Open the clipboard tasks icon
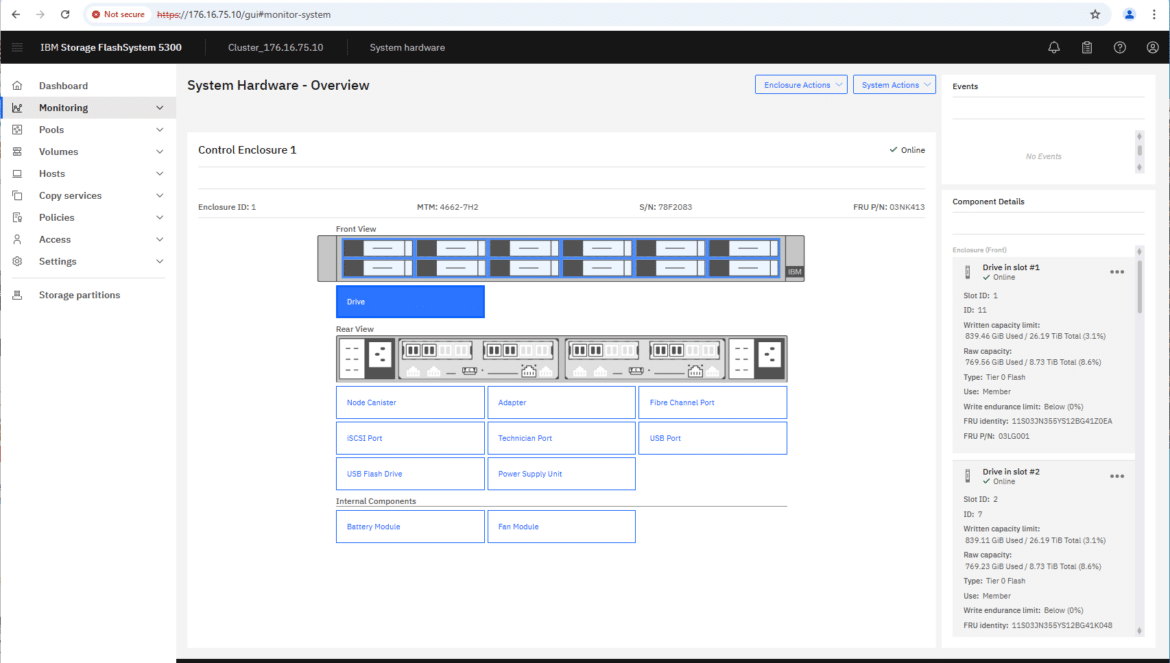The height and width of the screenshot is (663, 1170). [1086, 47]
